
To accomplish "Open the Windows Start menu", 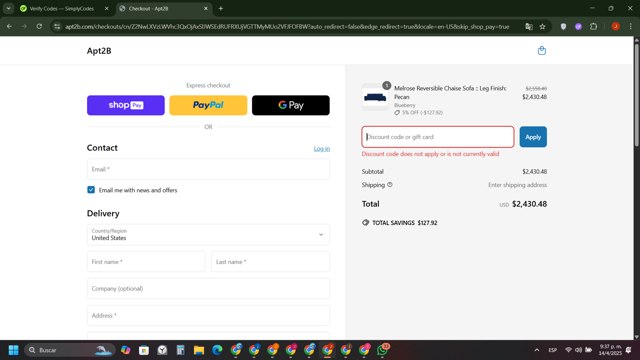I will click(x=13, y=350).
